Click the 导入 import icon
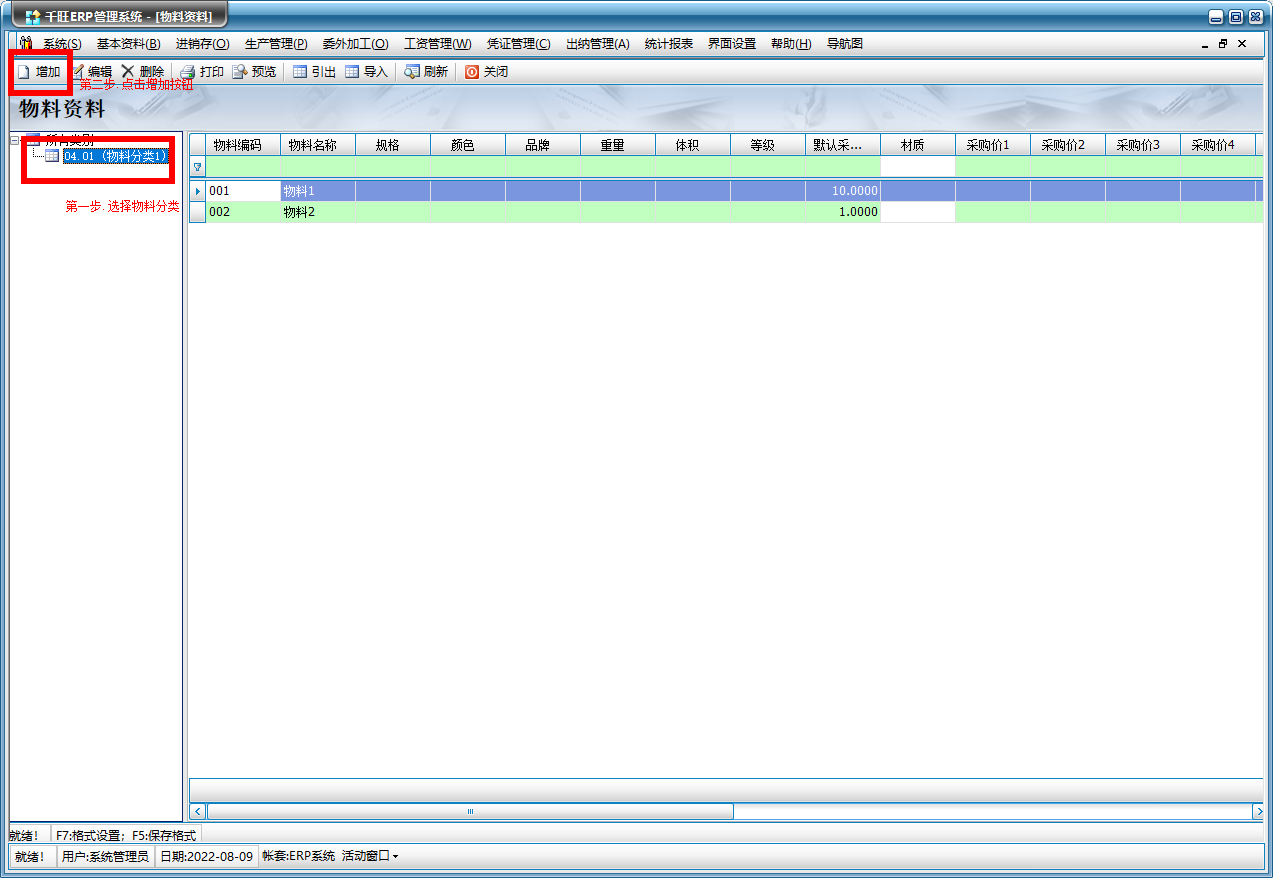This screenshot has width=1273, height=878. [352, 72]
